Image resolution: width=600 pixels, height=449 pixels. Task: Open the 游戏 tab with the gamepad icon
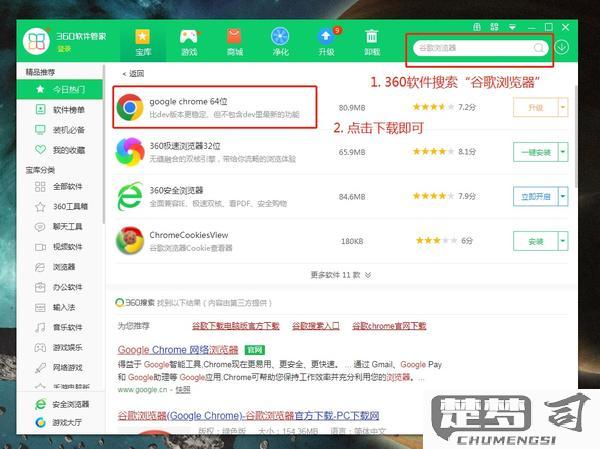pos(189,42)
